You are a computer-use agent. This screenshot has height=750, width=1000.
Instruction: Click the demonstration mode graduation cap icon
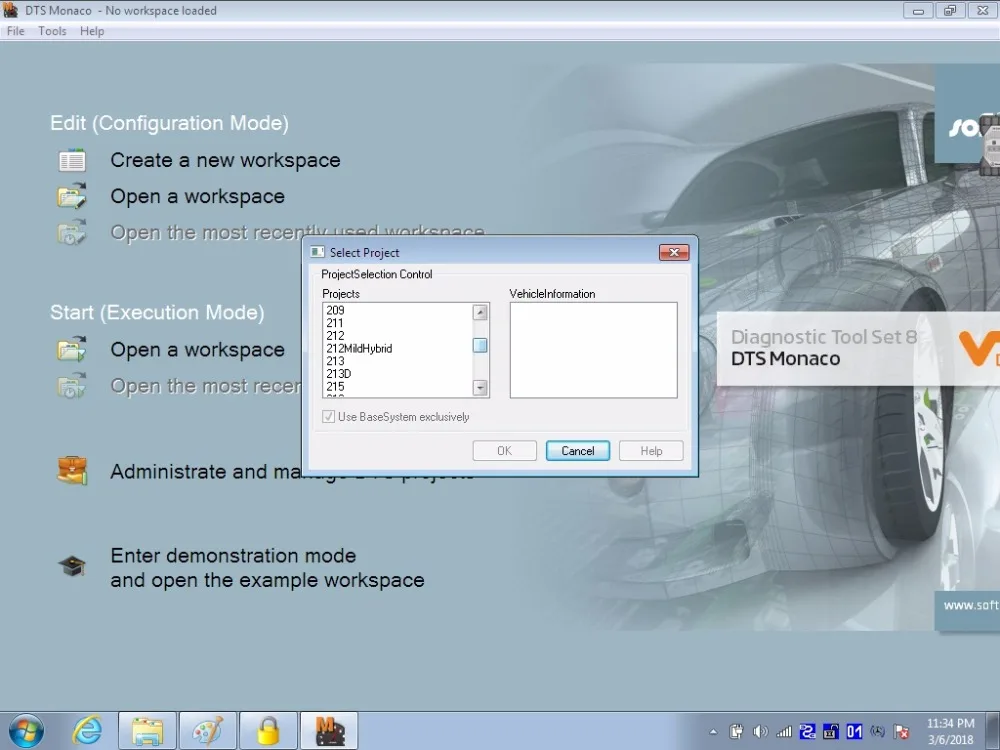[72, 566]
